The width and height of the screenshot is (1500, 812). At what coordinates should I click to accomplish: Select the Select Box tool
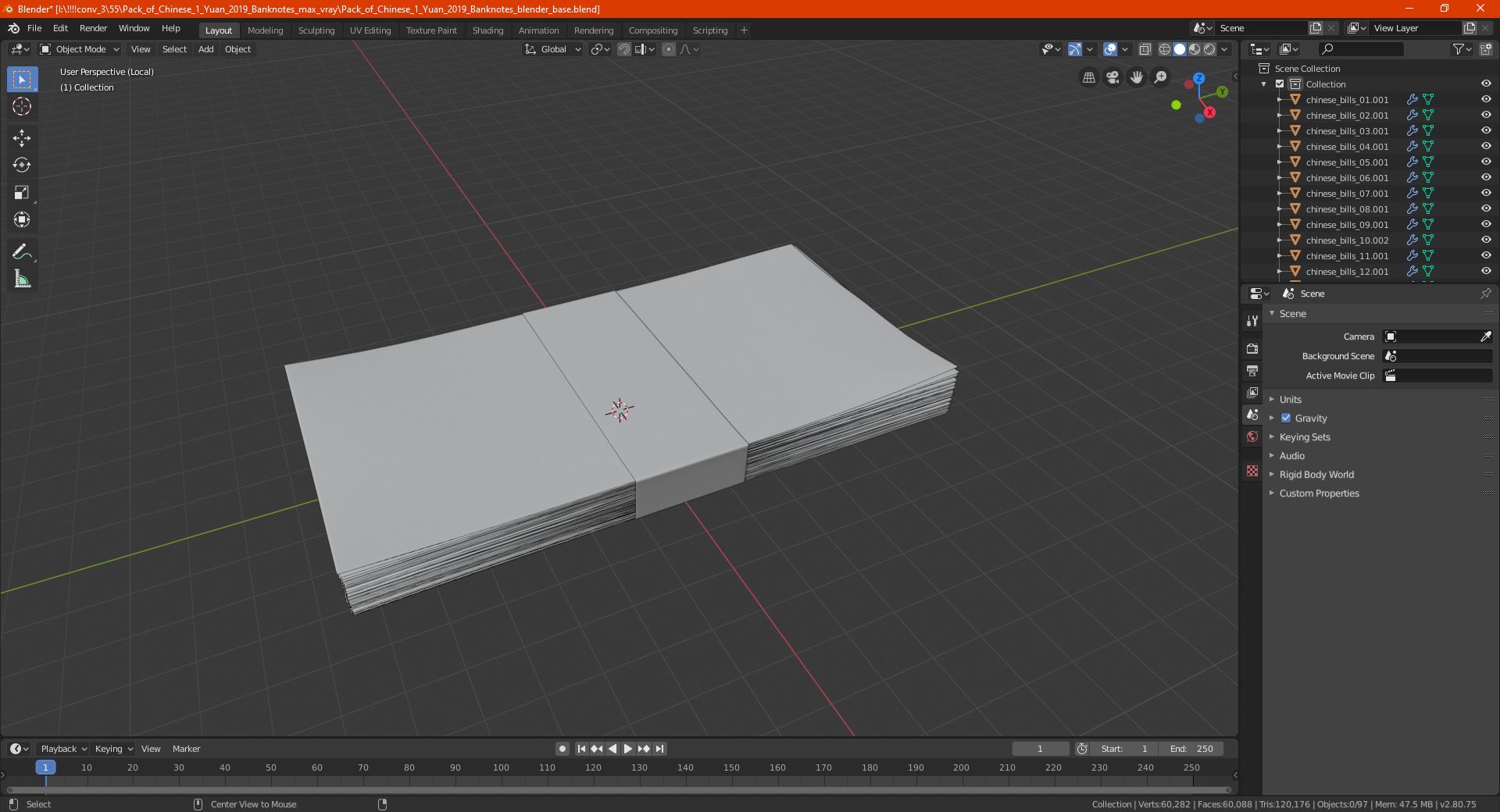coord(22,80)
